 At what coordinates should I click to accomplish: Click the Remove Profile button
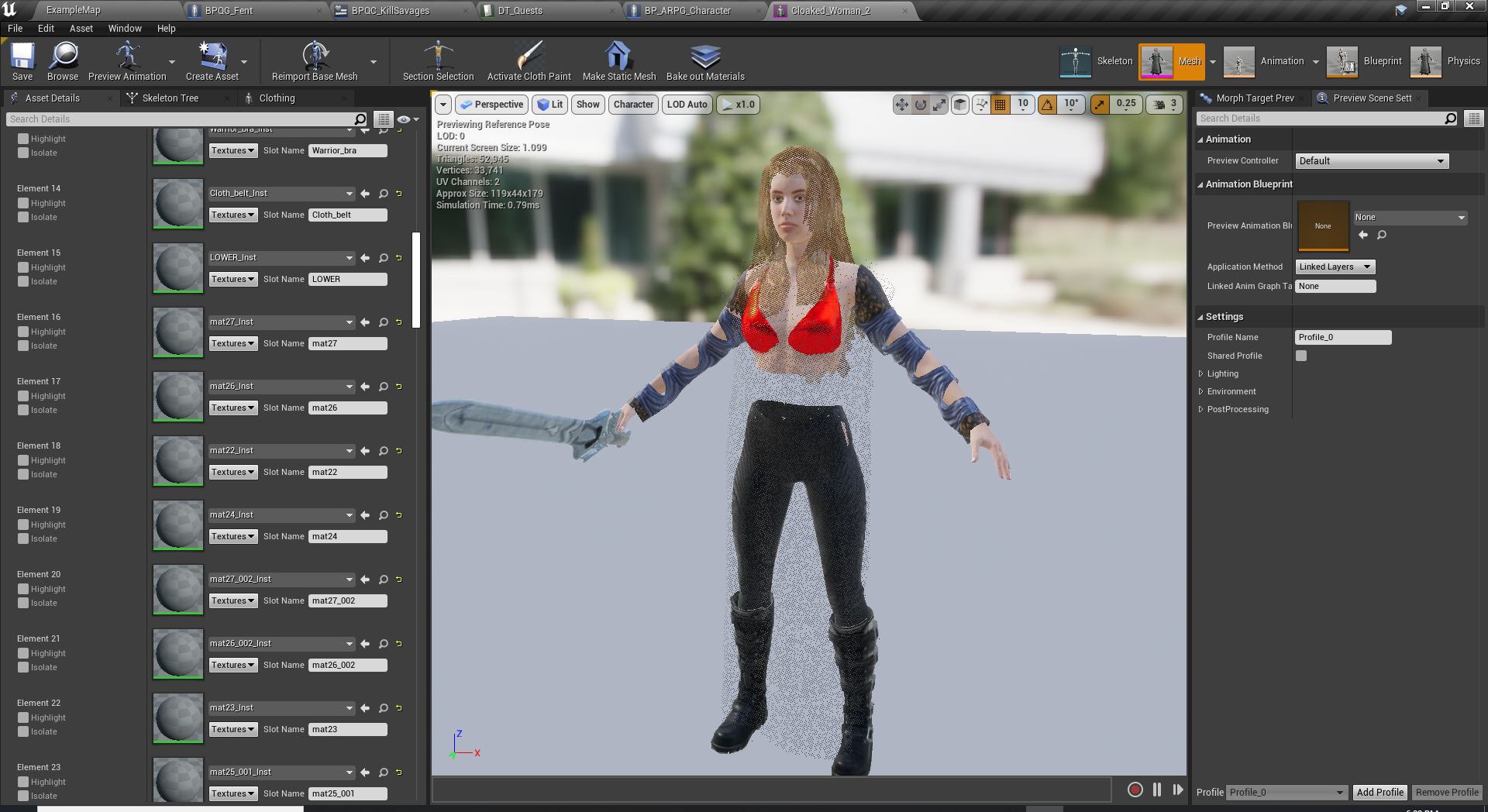click(x=1447, y=793)
